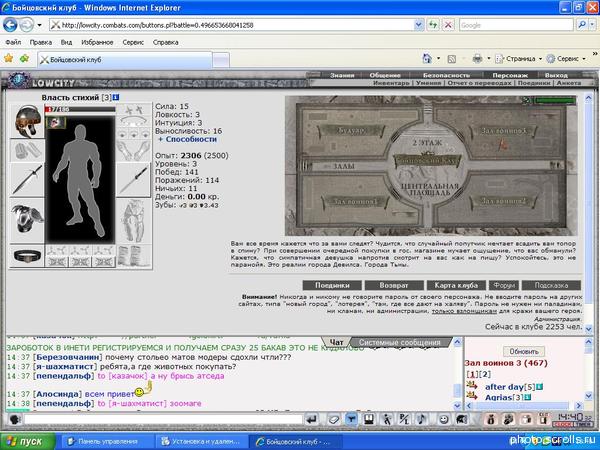The height and width of the screenshot is (450, 600).
Task: Expand the + Способности section
Action: (188, 139)
